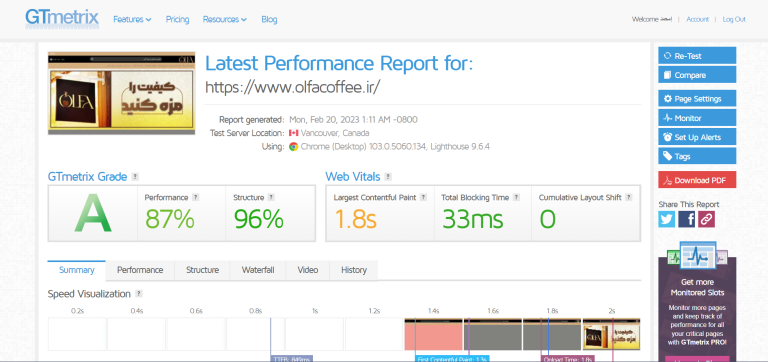The image size is (768, 362).
Task: Open the Video tab
Action: [308, 270]
